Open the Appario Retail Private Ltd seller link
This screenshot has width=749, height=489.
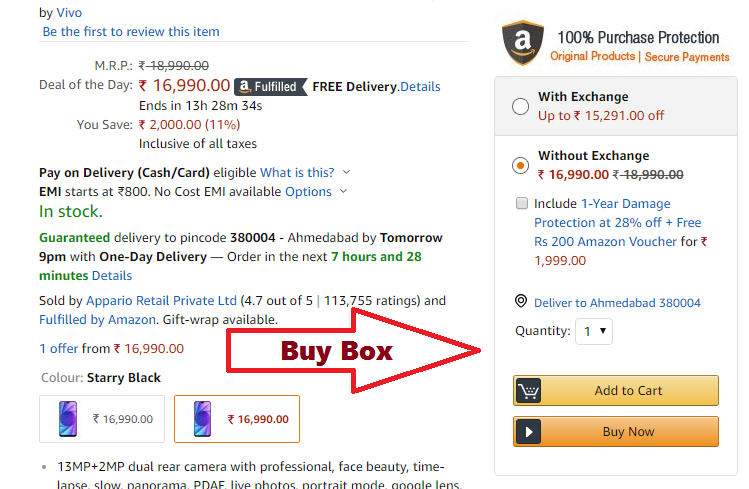(161, 300)
